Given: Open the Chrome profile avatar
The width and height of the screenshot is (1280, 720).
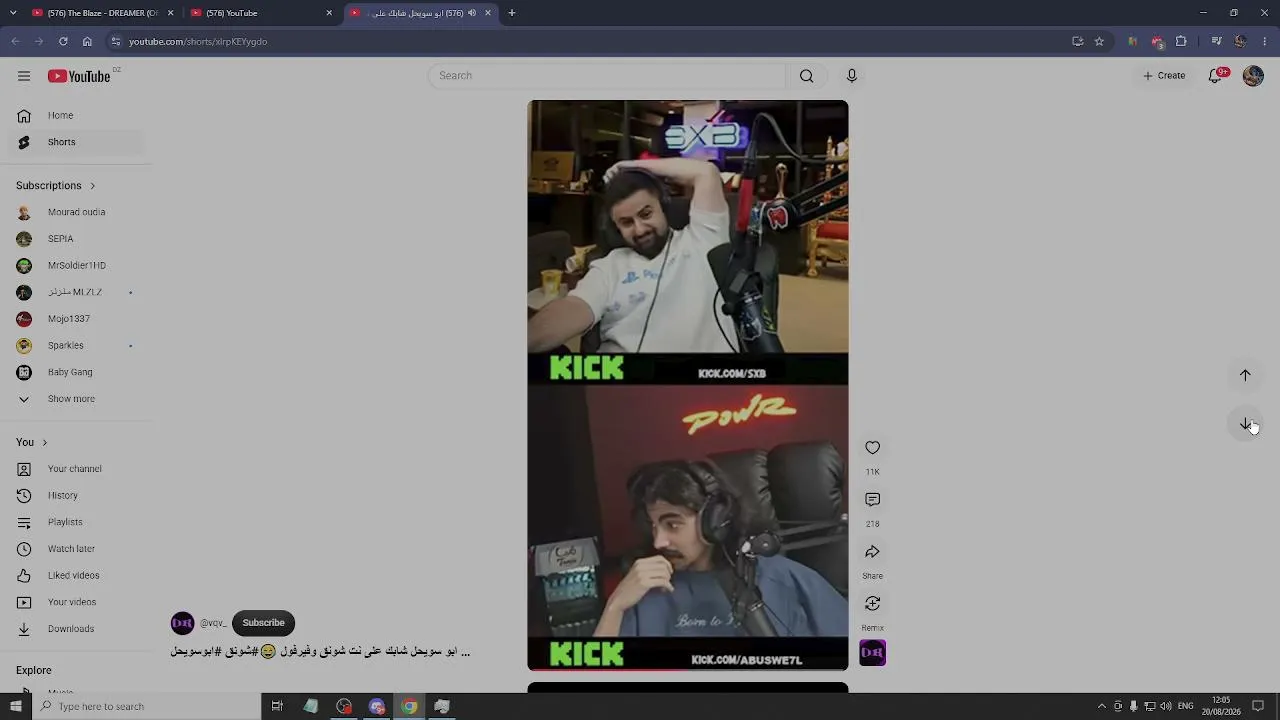Looking at the screenshot, I should click(1240, 41).
